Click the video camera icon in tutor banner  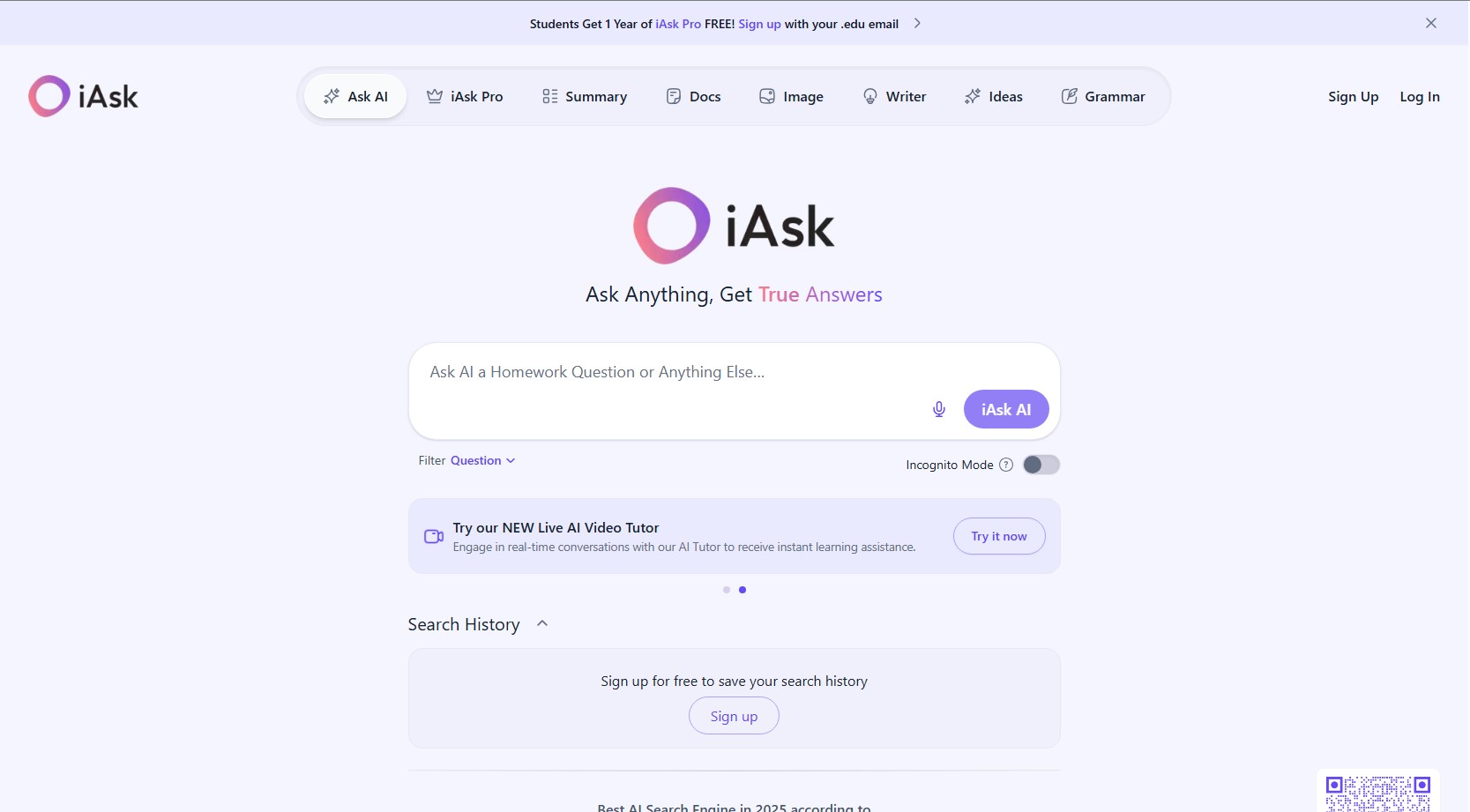434,536
